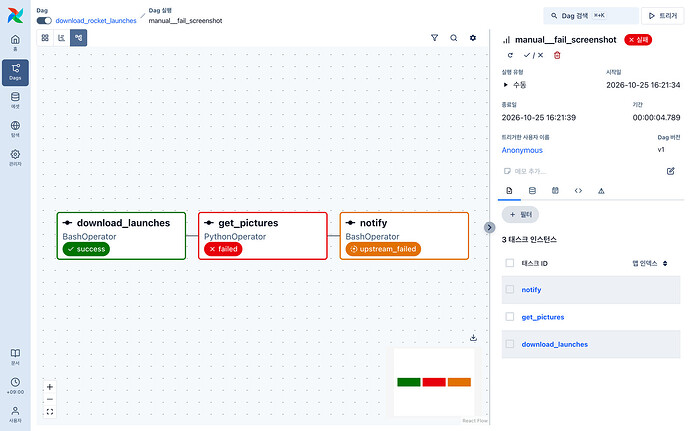Click the green block in minimap
Screen dimensions: 690x431
click(409, 382)
